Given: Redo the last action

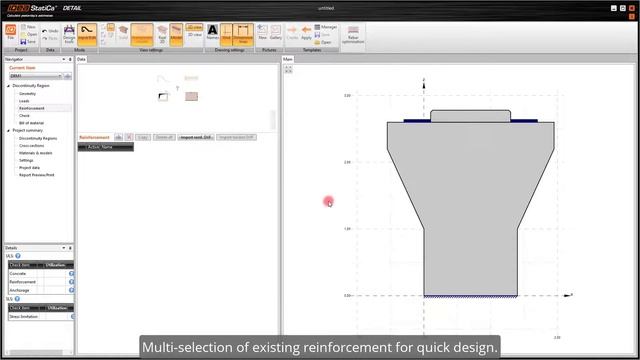Looking at the screenshot, I should click(x=50, y=38).
